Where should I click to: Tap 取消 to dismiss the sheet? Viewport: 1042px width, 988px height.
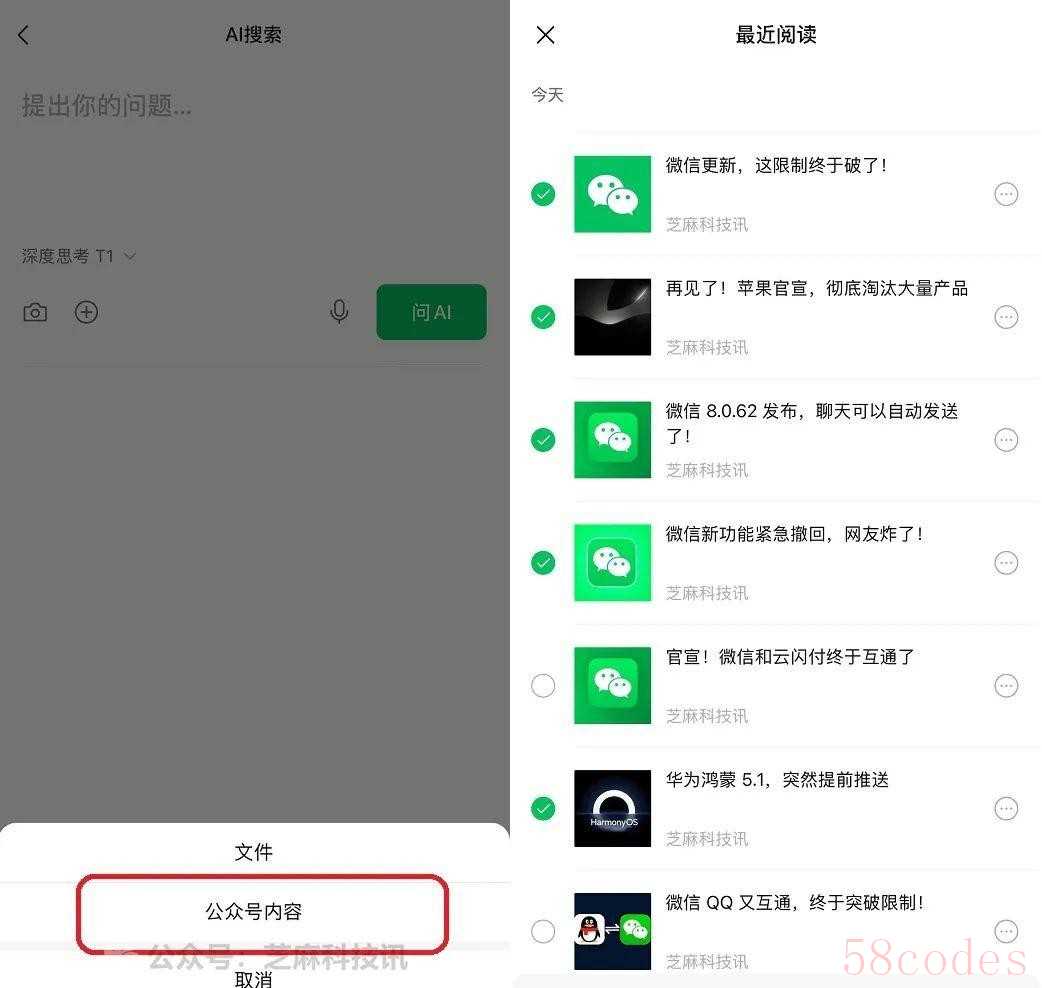click(x=254, y=977)
